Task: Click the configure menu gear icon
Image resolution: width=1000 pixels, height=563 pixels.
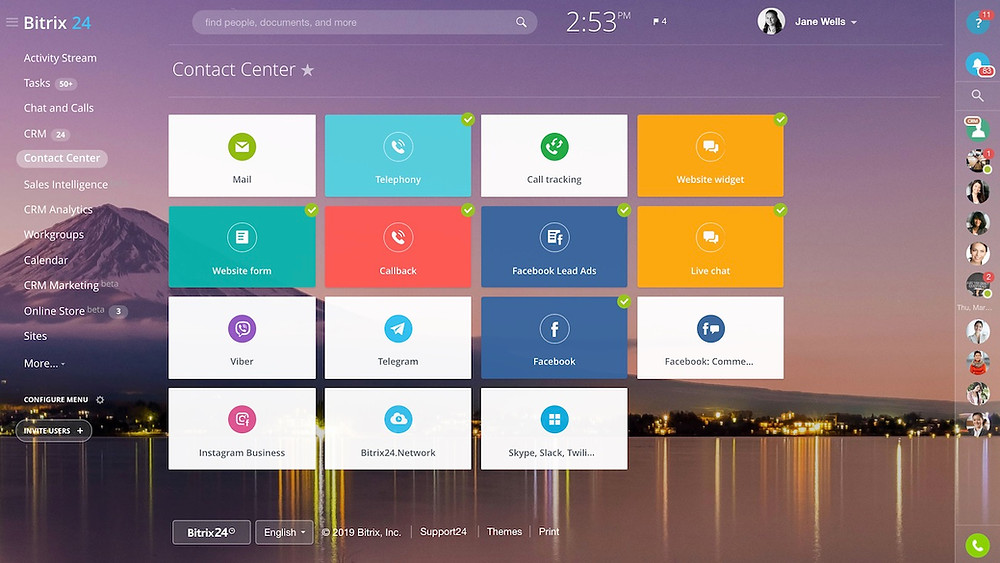Action: [x=99, y=400]
